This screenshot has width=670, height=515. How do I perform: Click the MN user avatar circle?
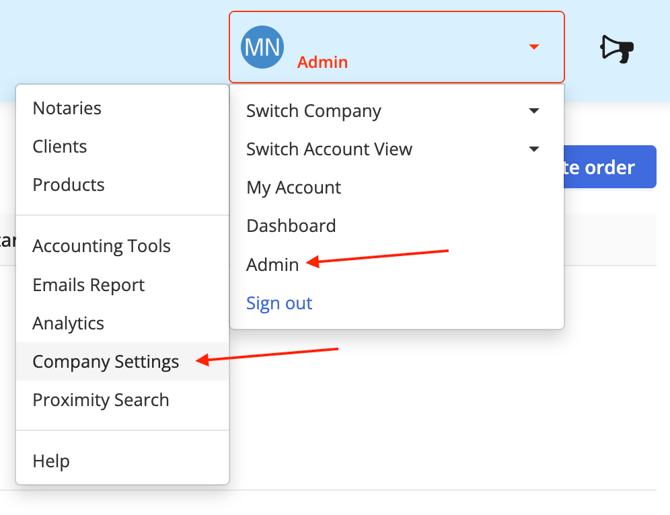(262, 47)
